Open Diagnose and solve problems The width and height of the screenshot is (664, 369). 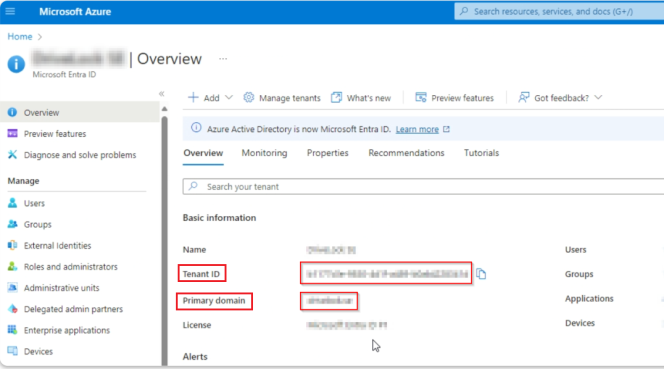(x=80, y=155)
